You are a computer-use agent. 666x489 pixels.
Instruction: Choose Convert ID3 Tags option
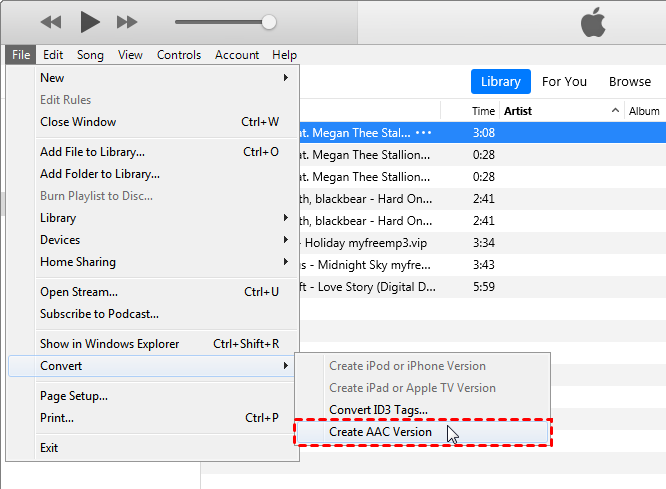click(x=378, y=410)
